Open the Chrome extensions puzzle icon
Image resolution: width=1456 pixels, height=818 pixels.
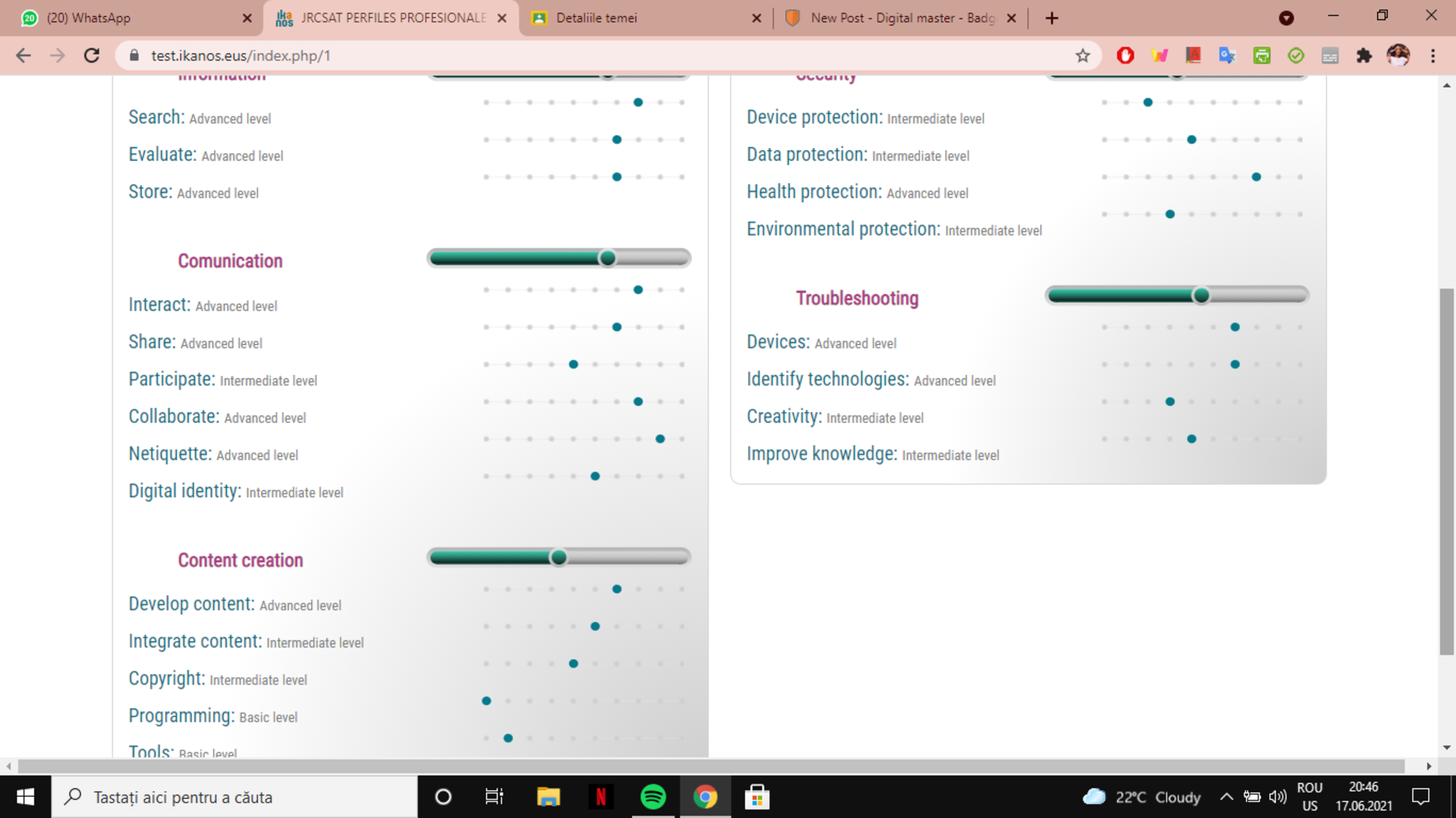pos(1364,55)
